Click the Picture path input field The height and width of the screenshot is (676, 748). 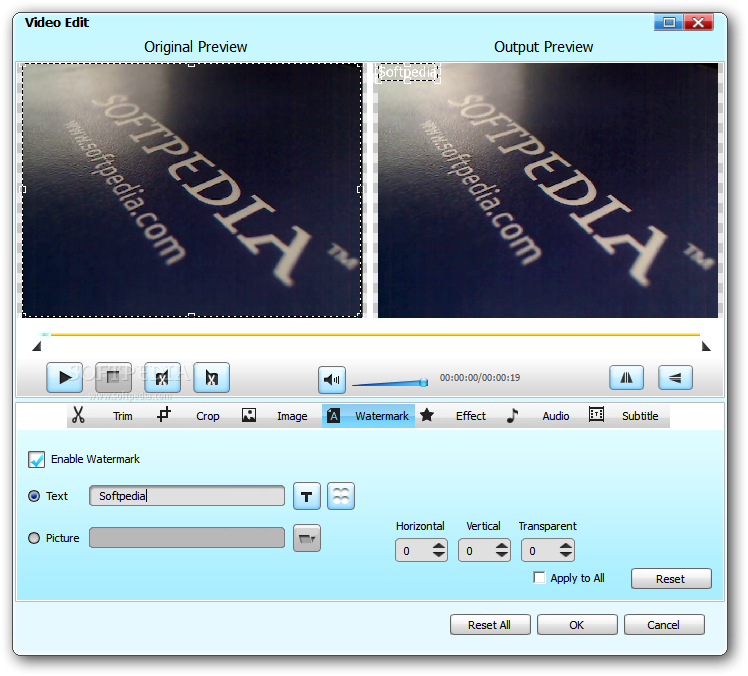(x=187, y=538)
